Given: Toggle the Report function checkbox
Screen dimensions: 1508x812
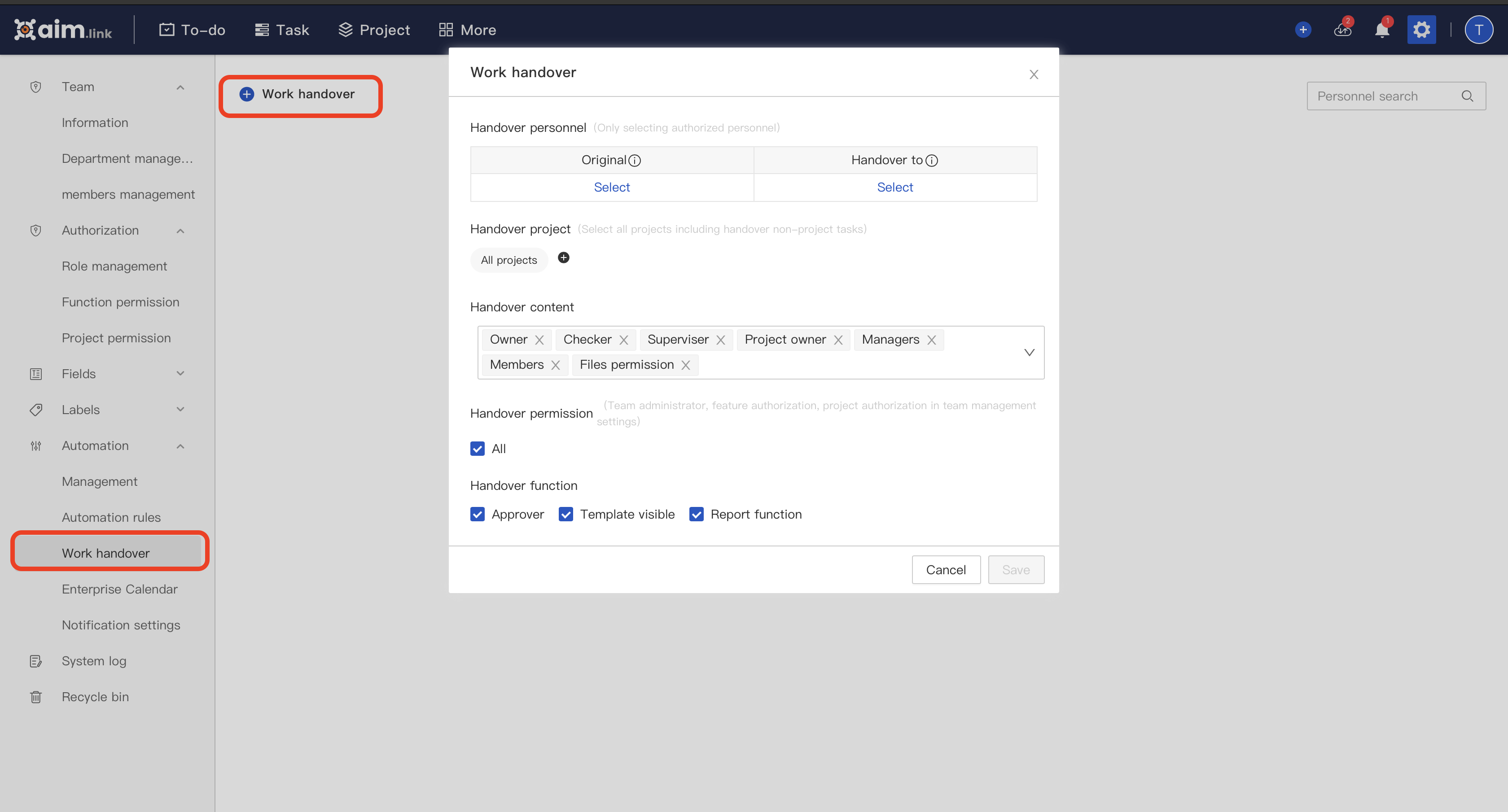Looking at the screenshot, I should [696, 514].
